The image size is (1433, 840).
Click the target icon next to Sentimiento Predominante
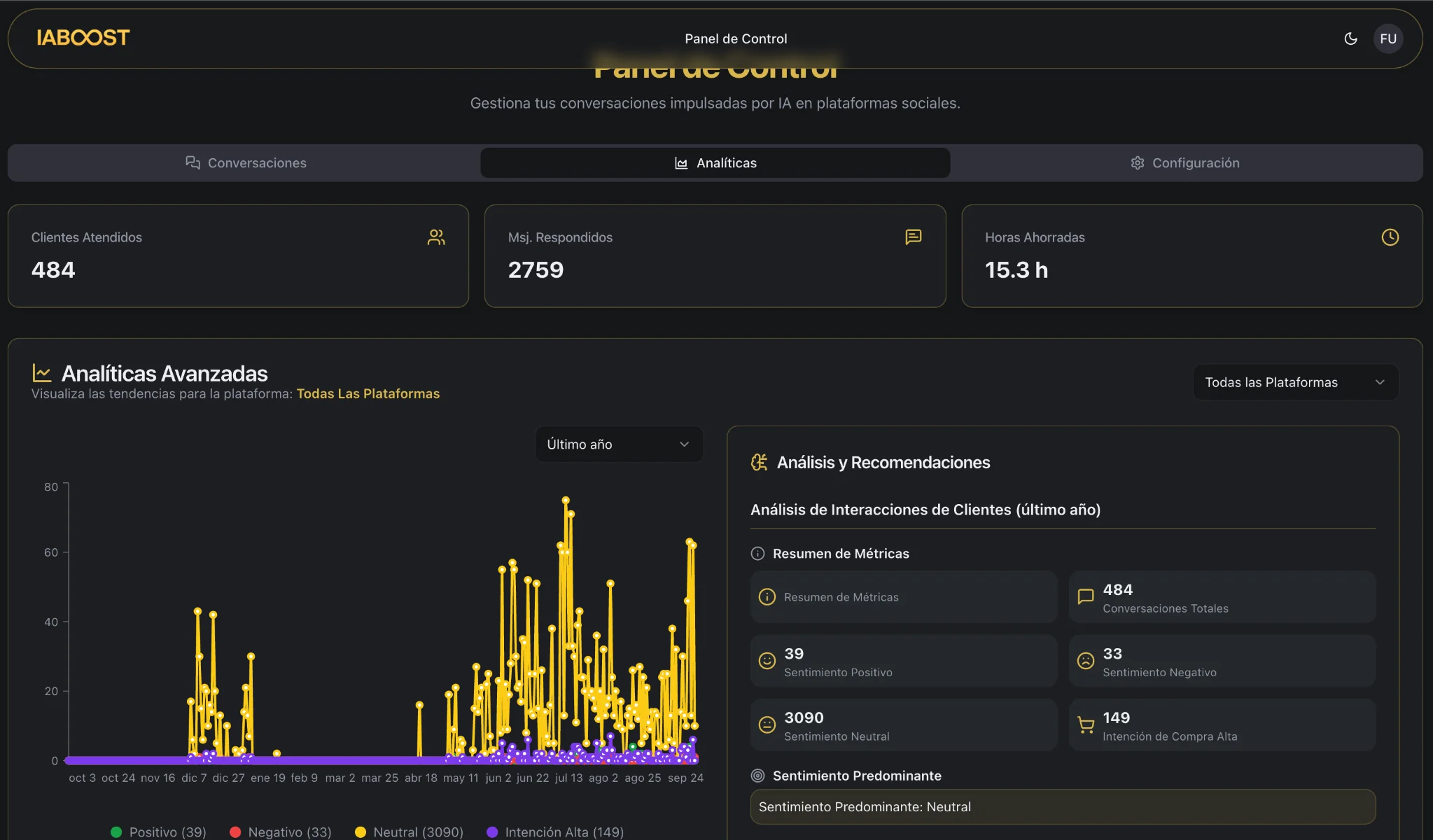tap(757, 776)
